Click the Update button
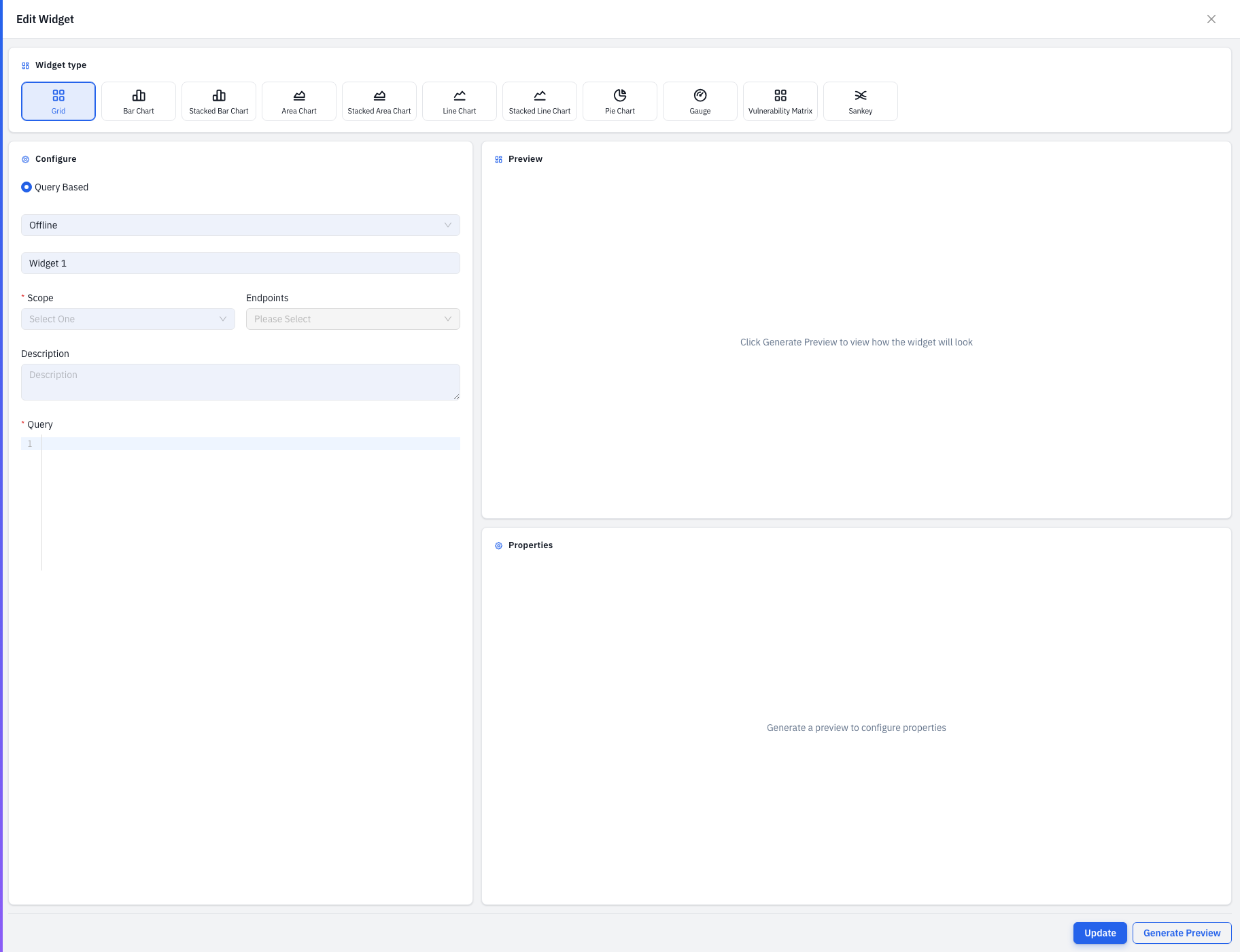The width and height of the screenshot is (1240, 952). 1100,933
